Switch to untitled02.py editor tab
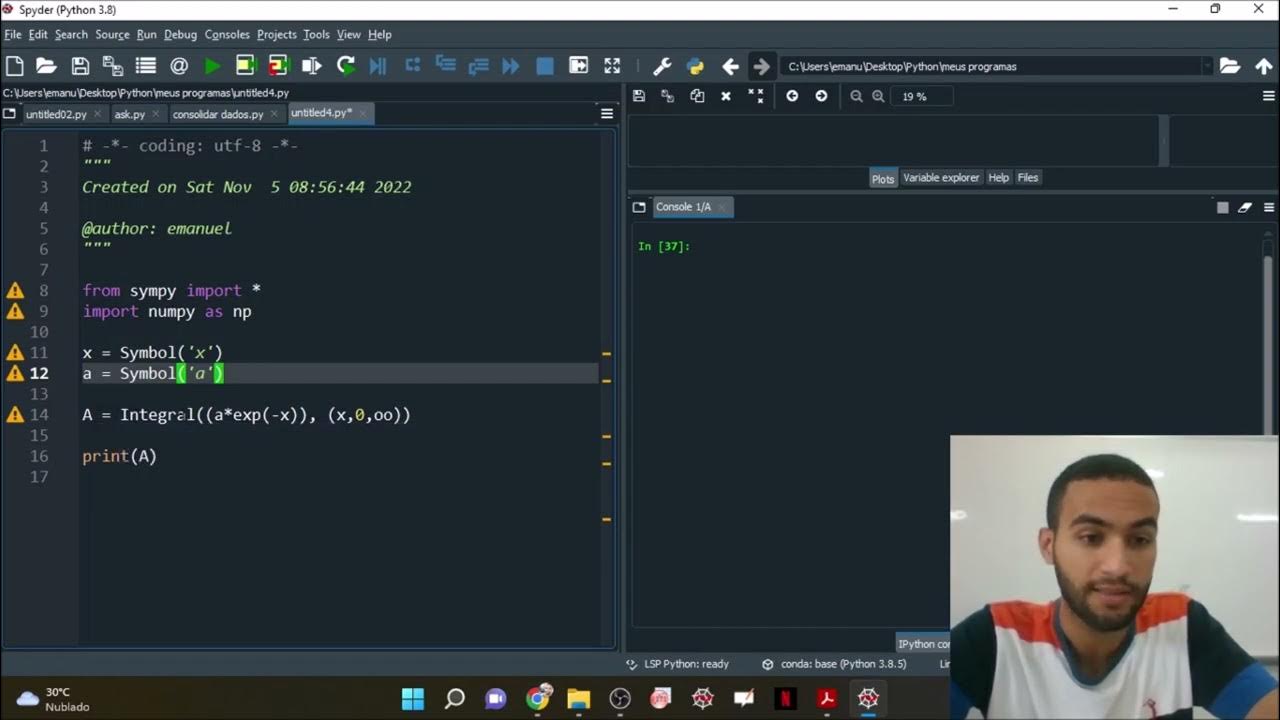The image size is (1280, 720). 56,114
